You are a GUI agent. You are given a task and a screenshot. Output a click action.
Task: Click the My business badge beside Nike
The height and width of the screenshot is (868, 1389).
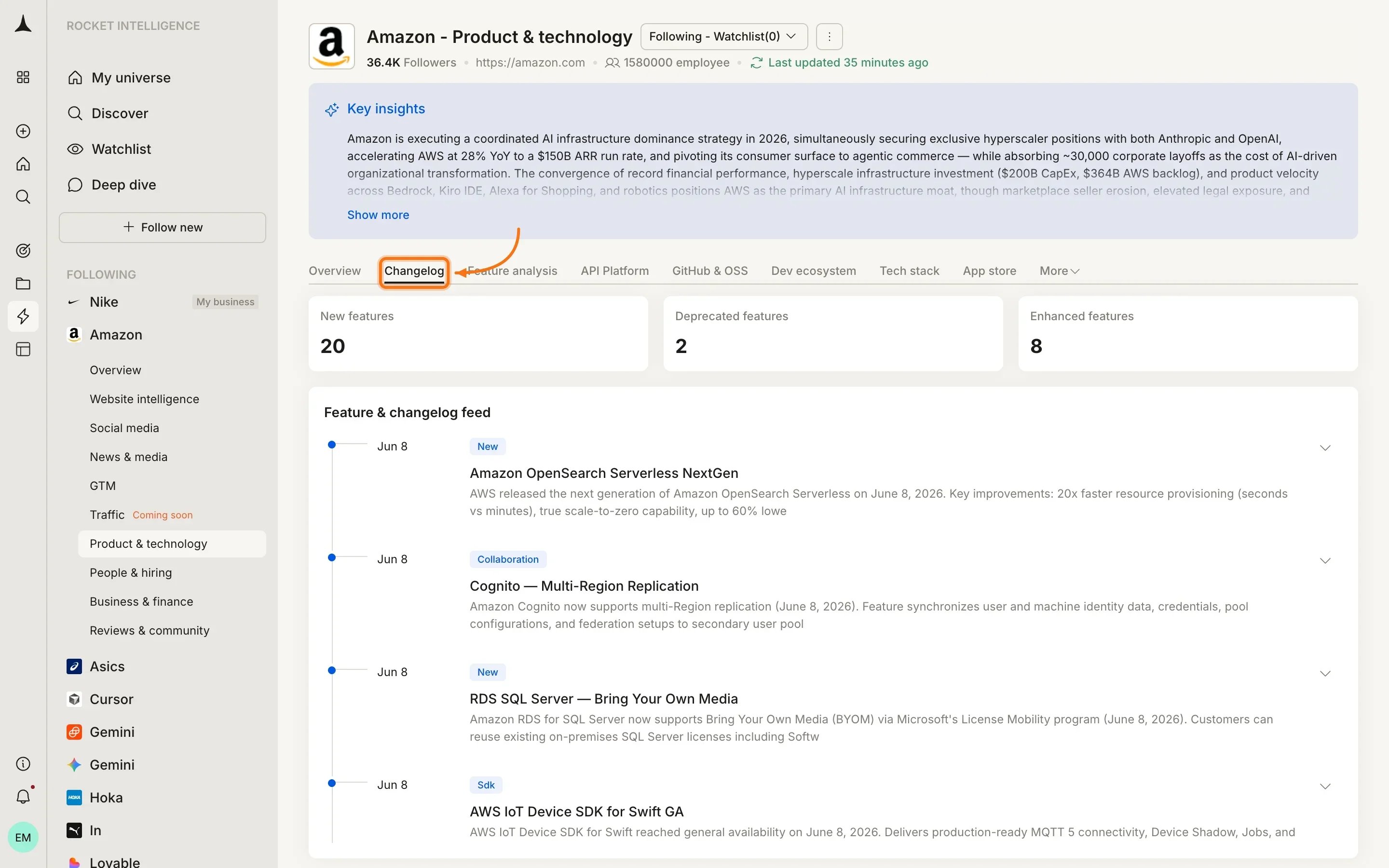225,302
